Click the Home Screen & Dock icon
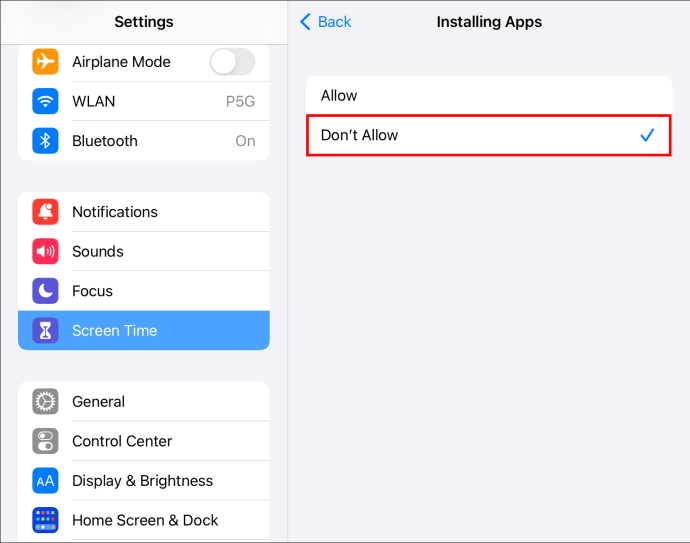 [45, 520]
